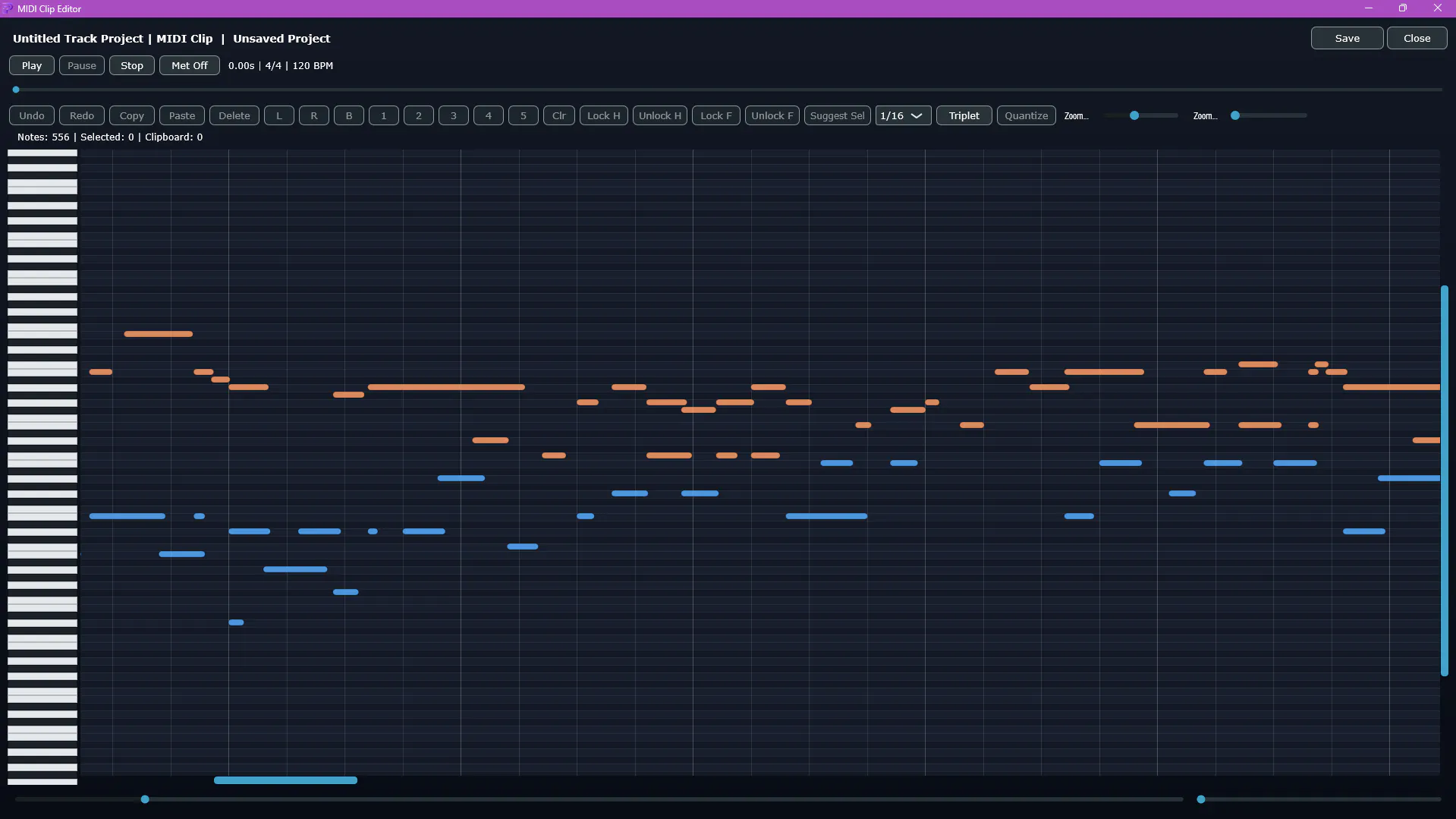Screen dimensions: 1456x819
Task: Click the bottom-right horizontal slider handle
Action: pyautogui.click(x=1201, y=799)
